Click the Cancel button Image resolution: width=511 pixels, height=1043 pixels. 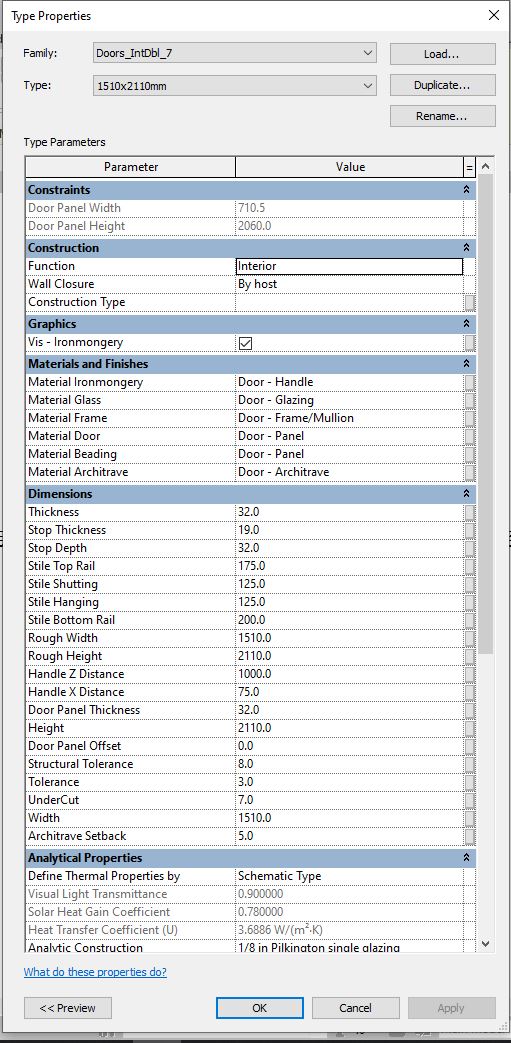(x=356, y=1008)
